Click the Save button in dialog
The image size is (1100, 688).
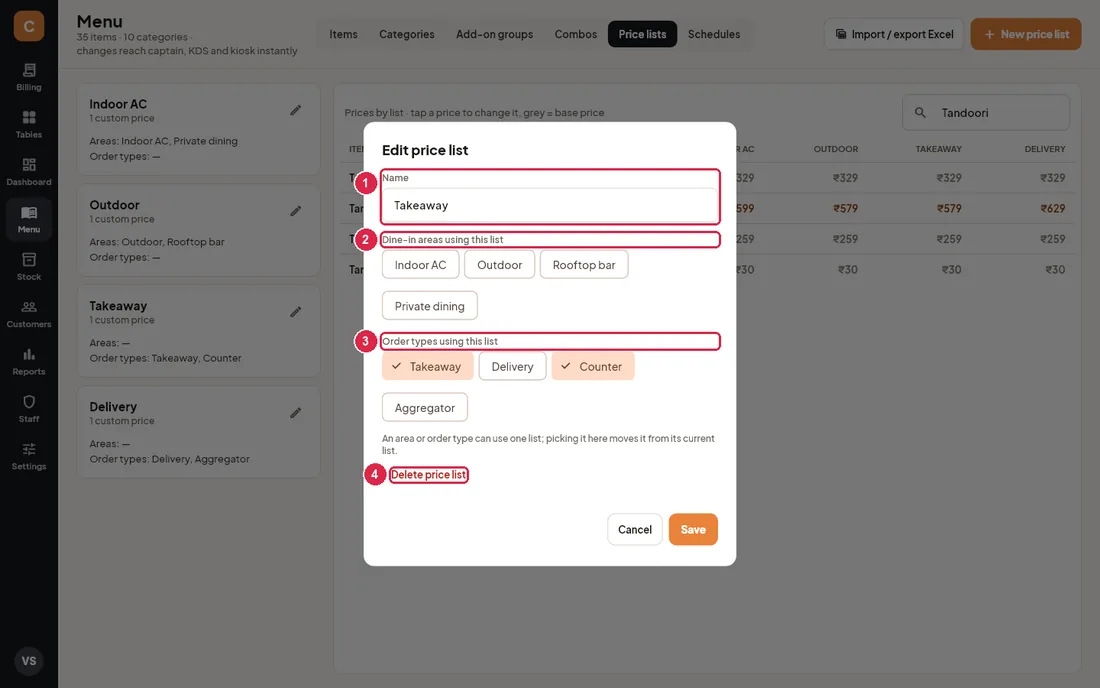pos(693,530)
